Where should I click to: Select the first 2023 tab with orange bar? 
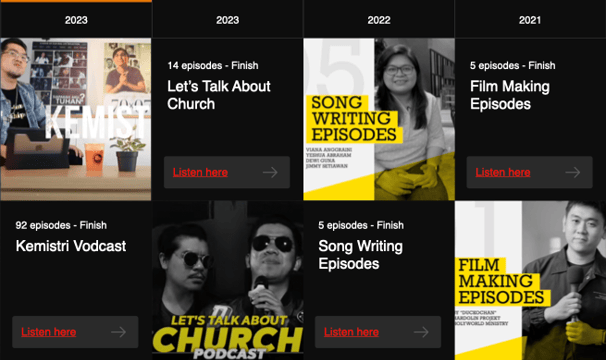click(76, 20)
